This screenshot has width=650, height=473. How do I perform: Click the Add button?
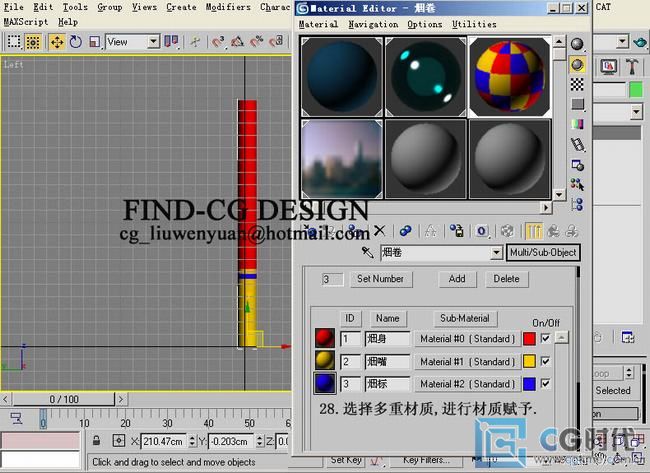click(x=457, y=279)
